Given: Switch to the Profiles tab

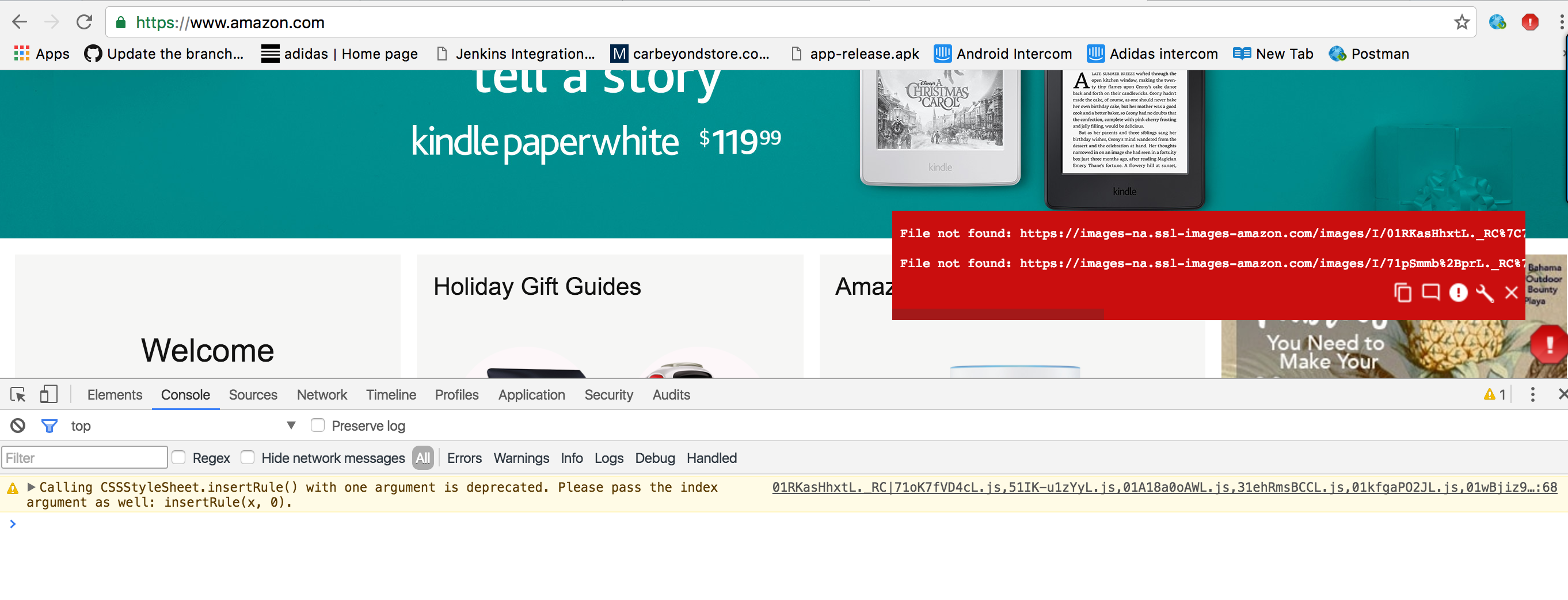Looking at the screenshot, I should coord(456,394).
